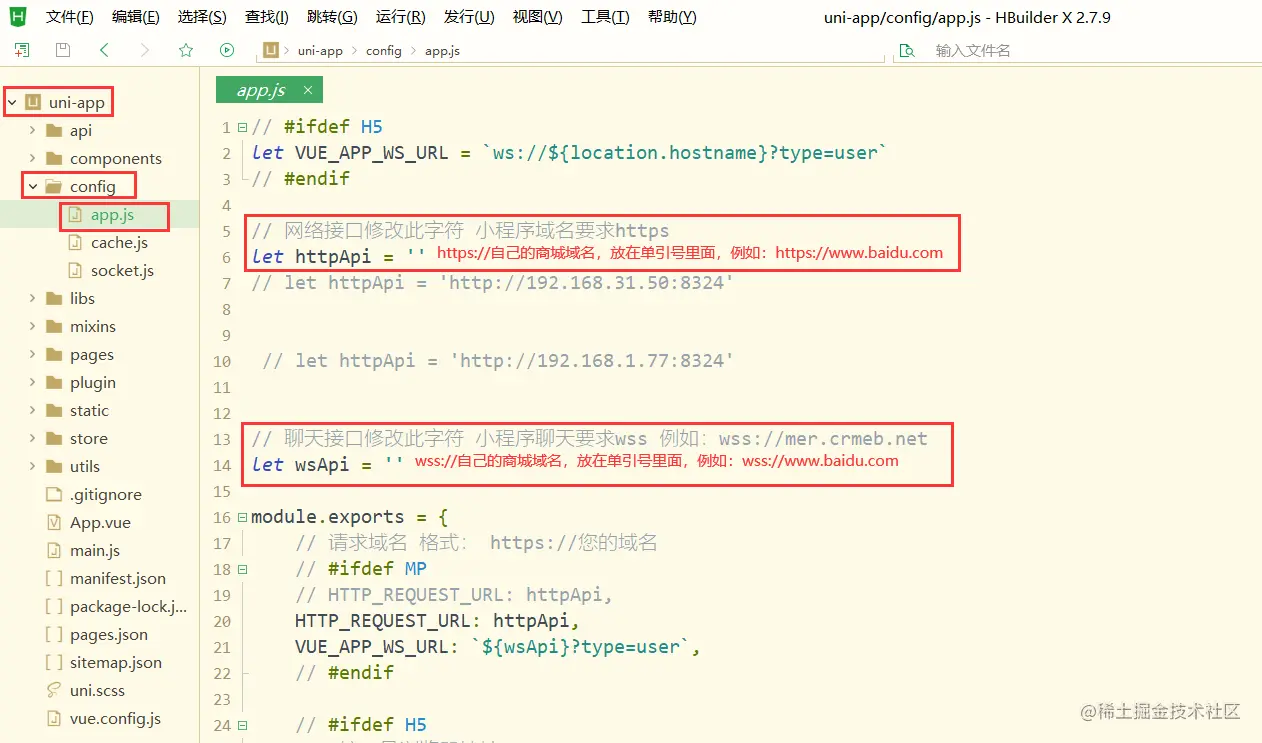Image resolution: width=1262 pixels, height=743 pixels.
Task: Open App.vue in the file tree
Action: point(100,522)
